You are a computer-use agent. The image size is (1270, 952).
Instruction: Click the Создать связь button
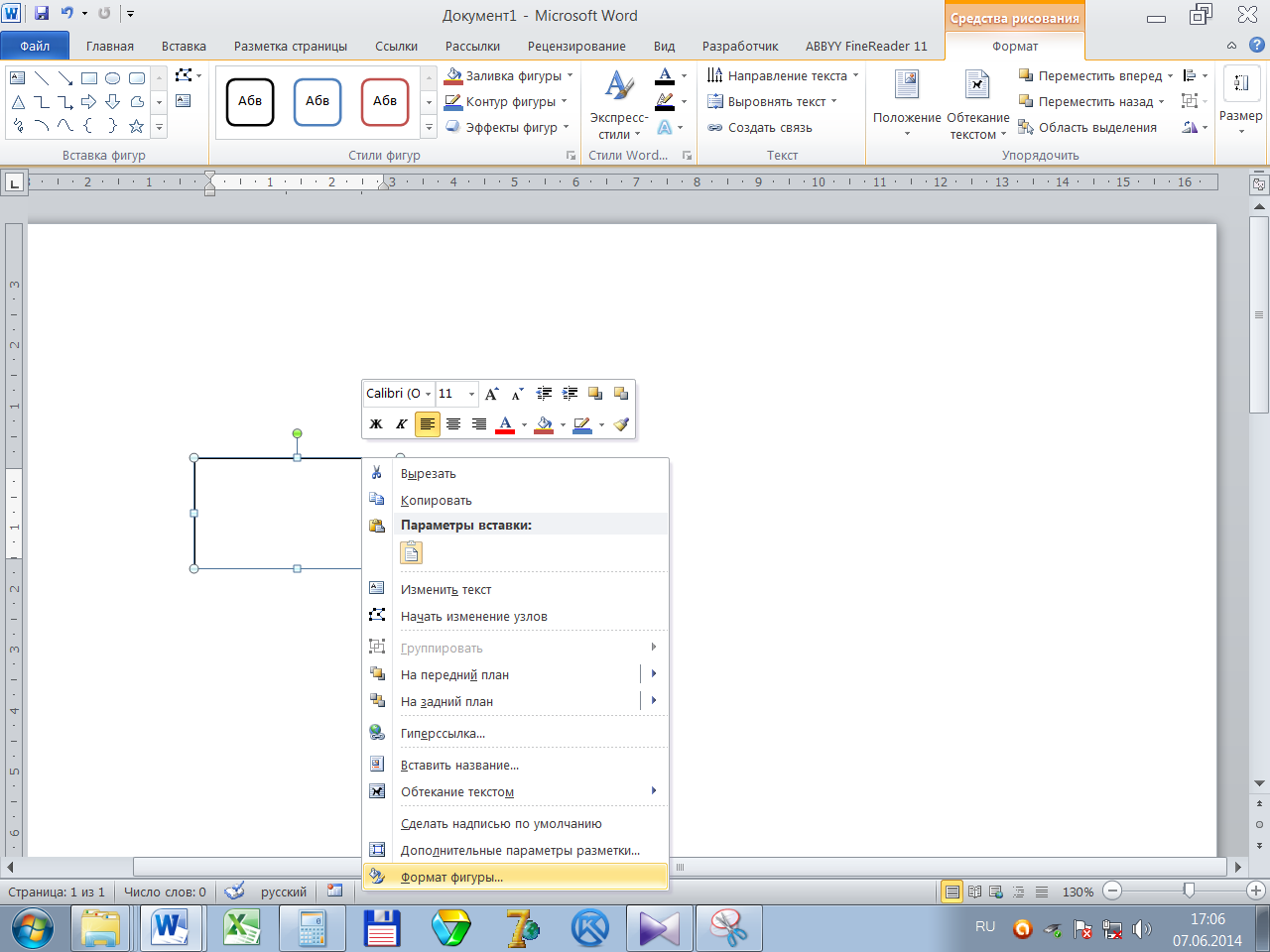760,127
